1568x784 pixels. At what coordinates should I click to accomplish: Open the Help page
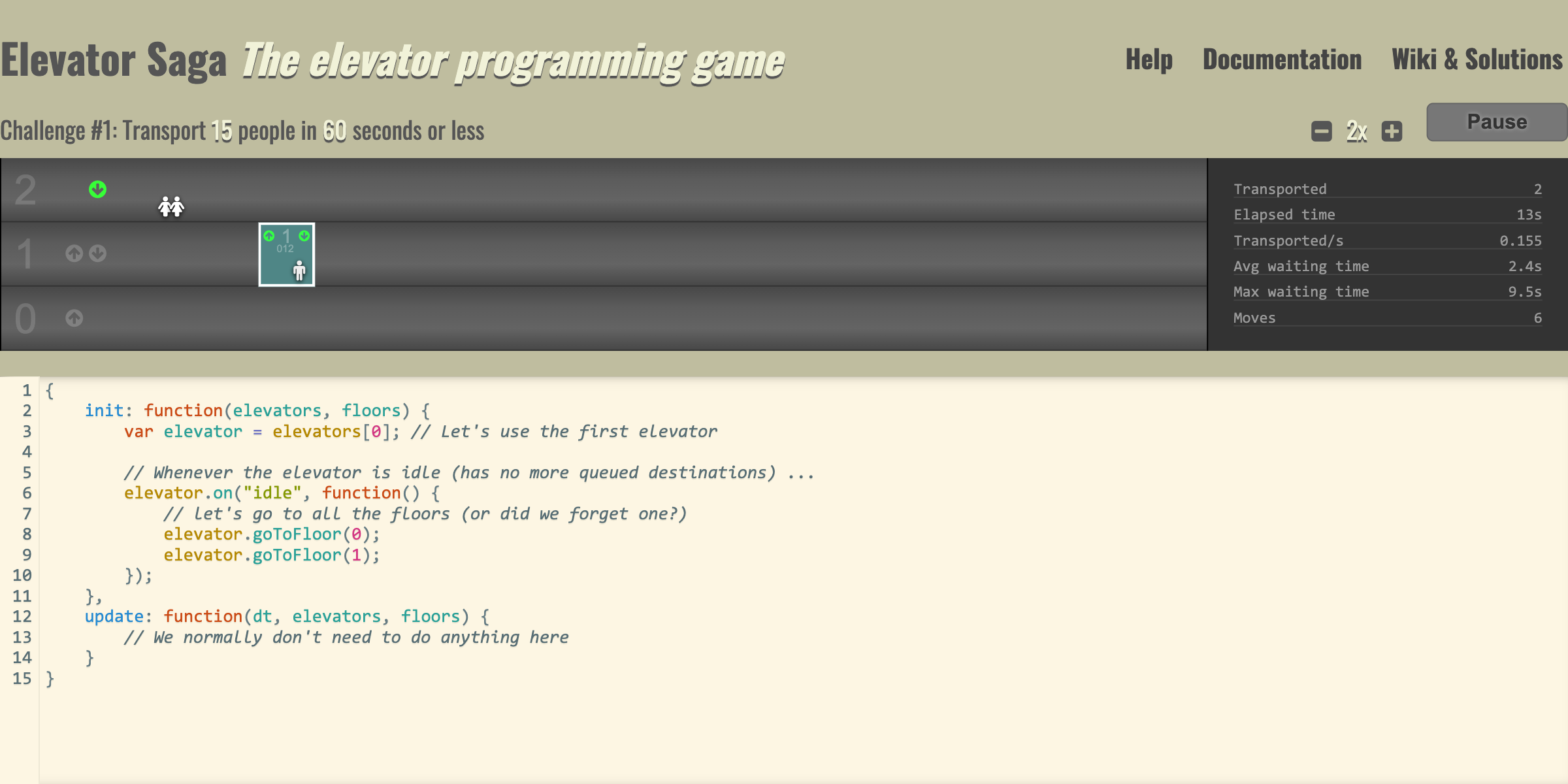point(1149,60)
